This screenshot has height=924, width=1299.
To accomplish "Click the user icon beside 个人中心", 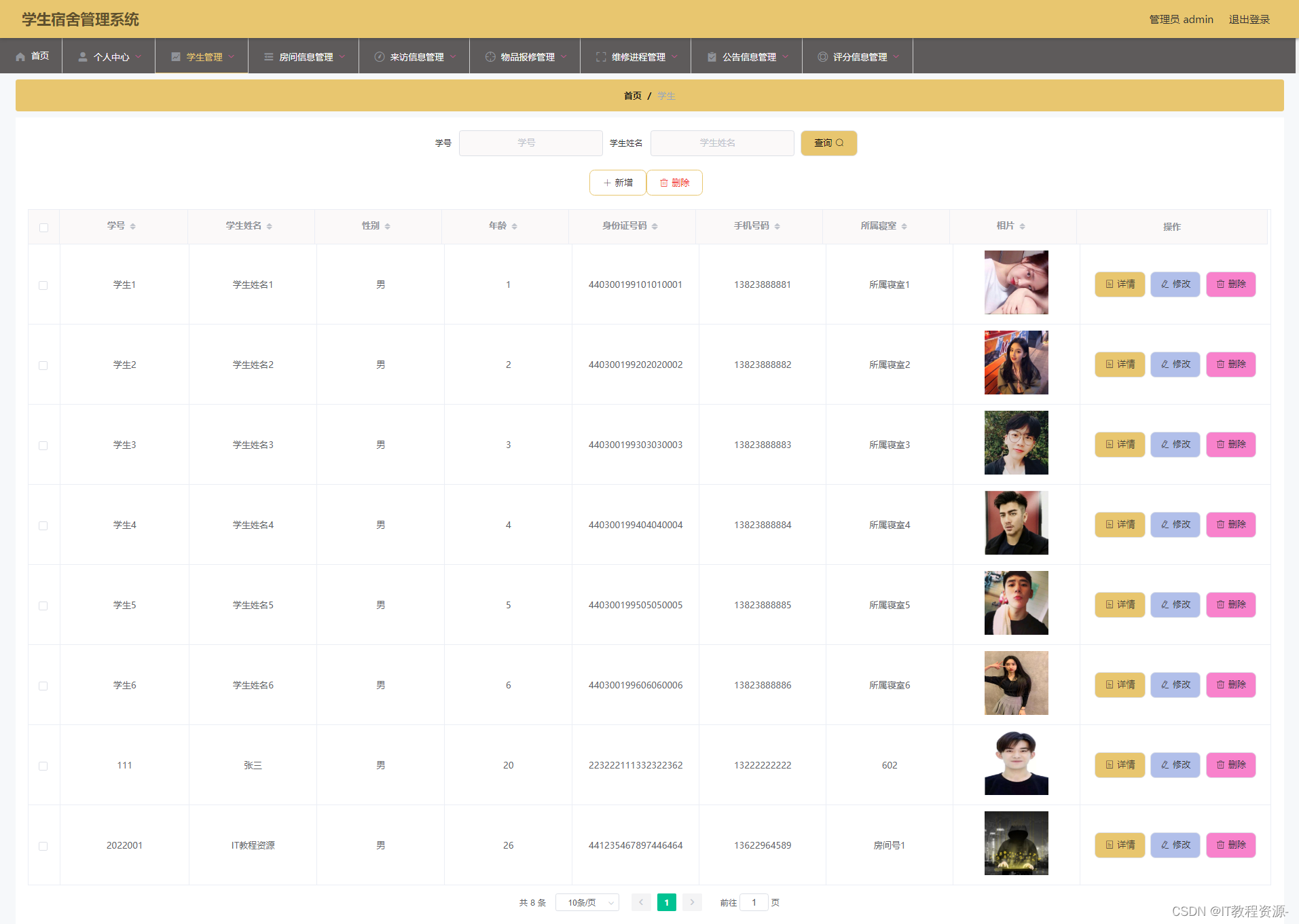I will click(83, 57).
